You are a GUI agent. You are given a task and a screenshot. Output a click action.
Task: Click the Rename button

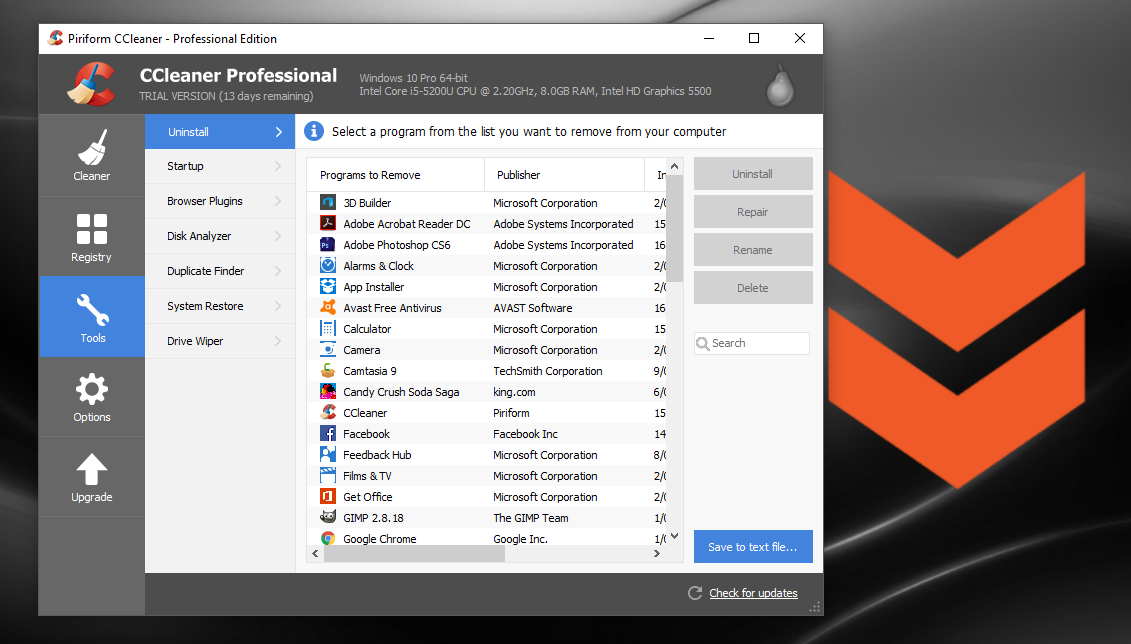coord(753,250)
